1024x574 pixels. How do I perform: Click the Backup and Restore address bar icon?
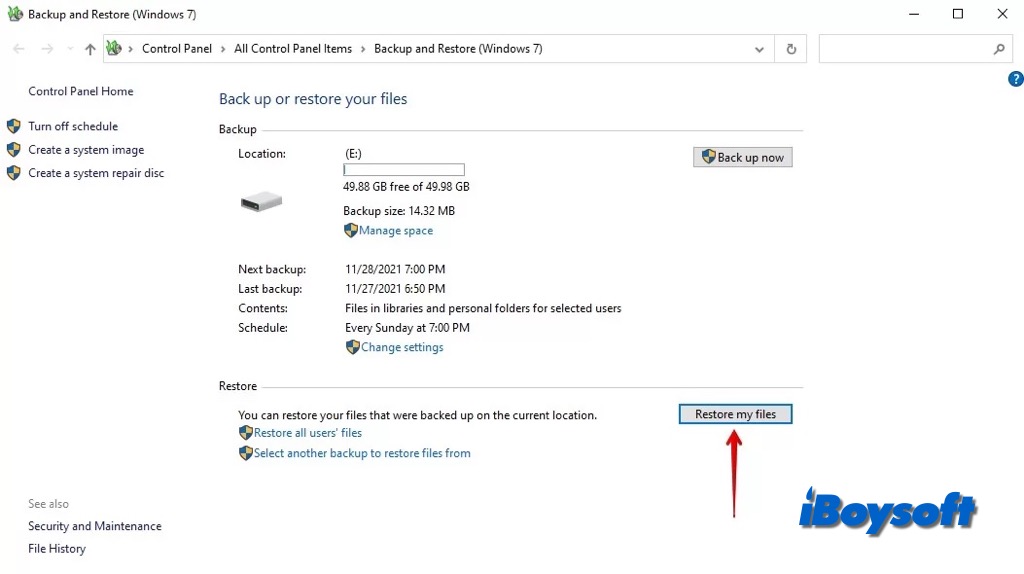pos(114,48)
